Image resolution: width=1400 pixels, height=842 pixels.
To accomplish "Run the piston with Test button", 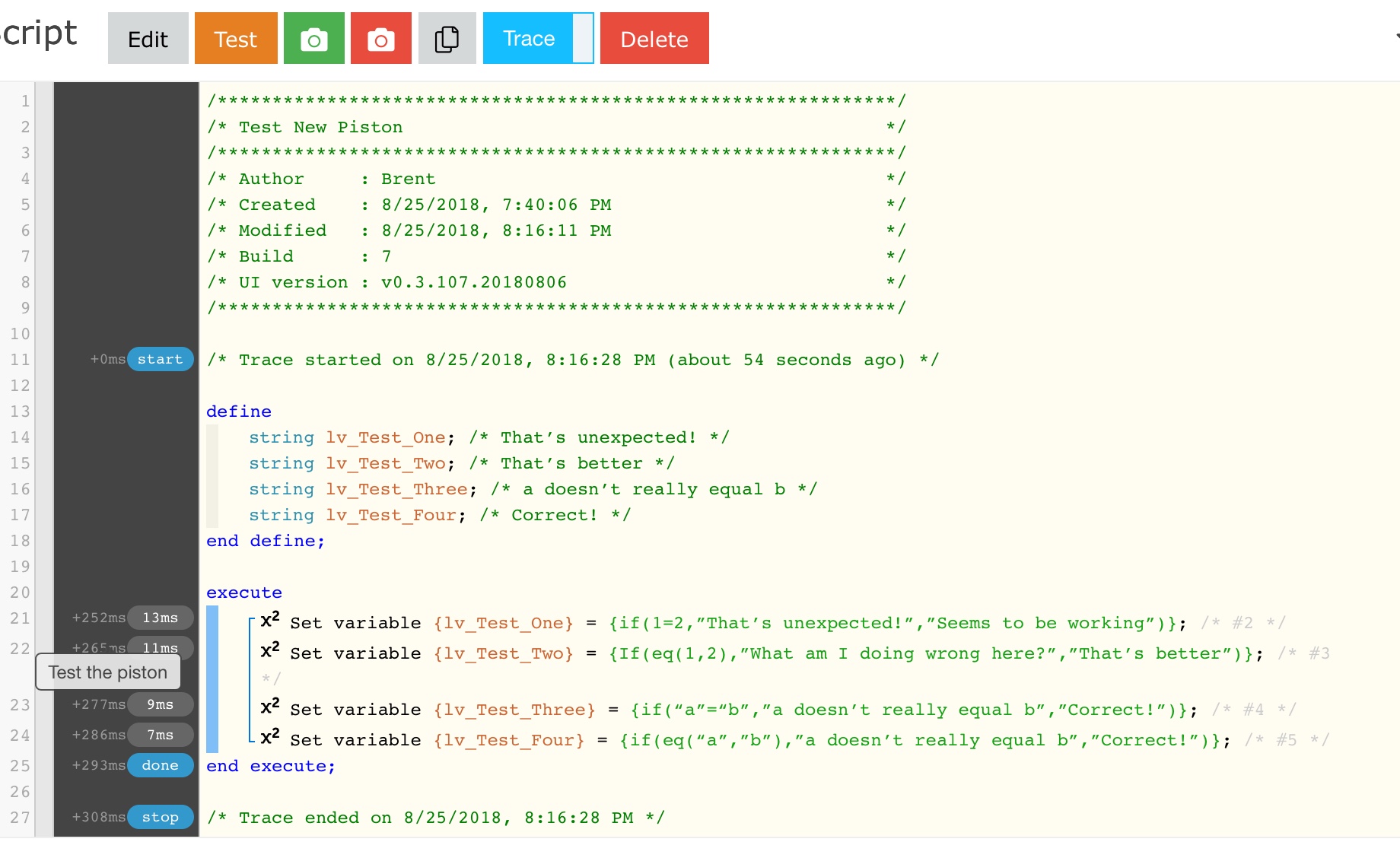I will point(236,39).
